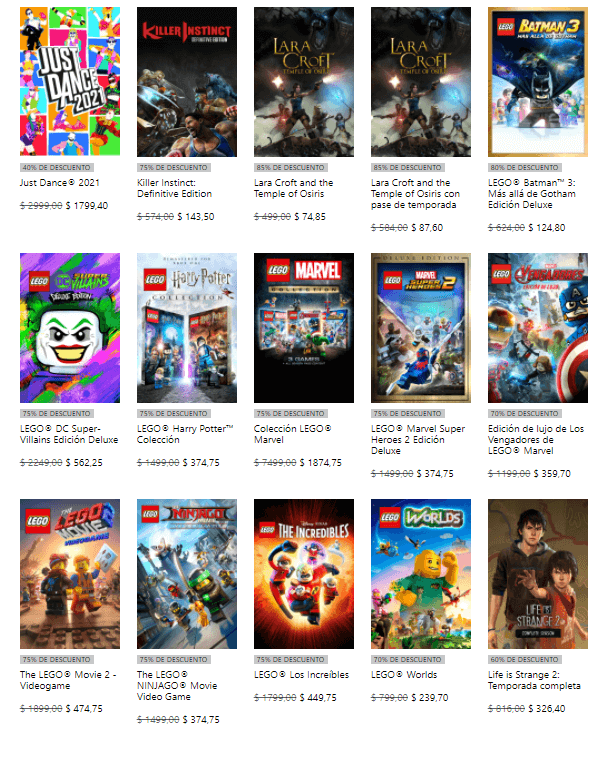Click the LEGO Batman 3 cover image
Screen dimensions: 614x757
coord(538,82)
